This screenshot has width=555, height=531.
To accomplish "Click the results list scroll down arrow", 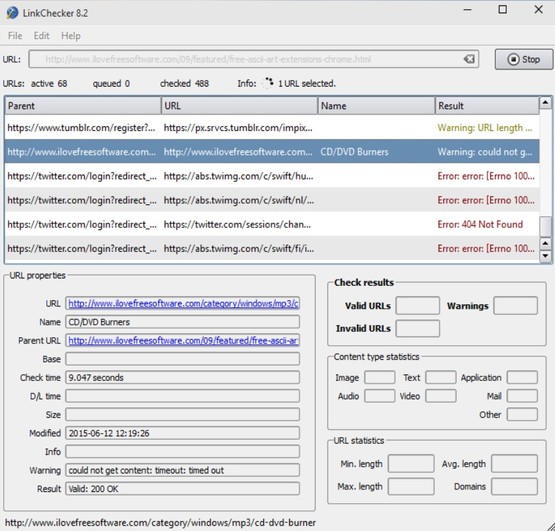I will click(x=545, y=256).
